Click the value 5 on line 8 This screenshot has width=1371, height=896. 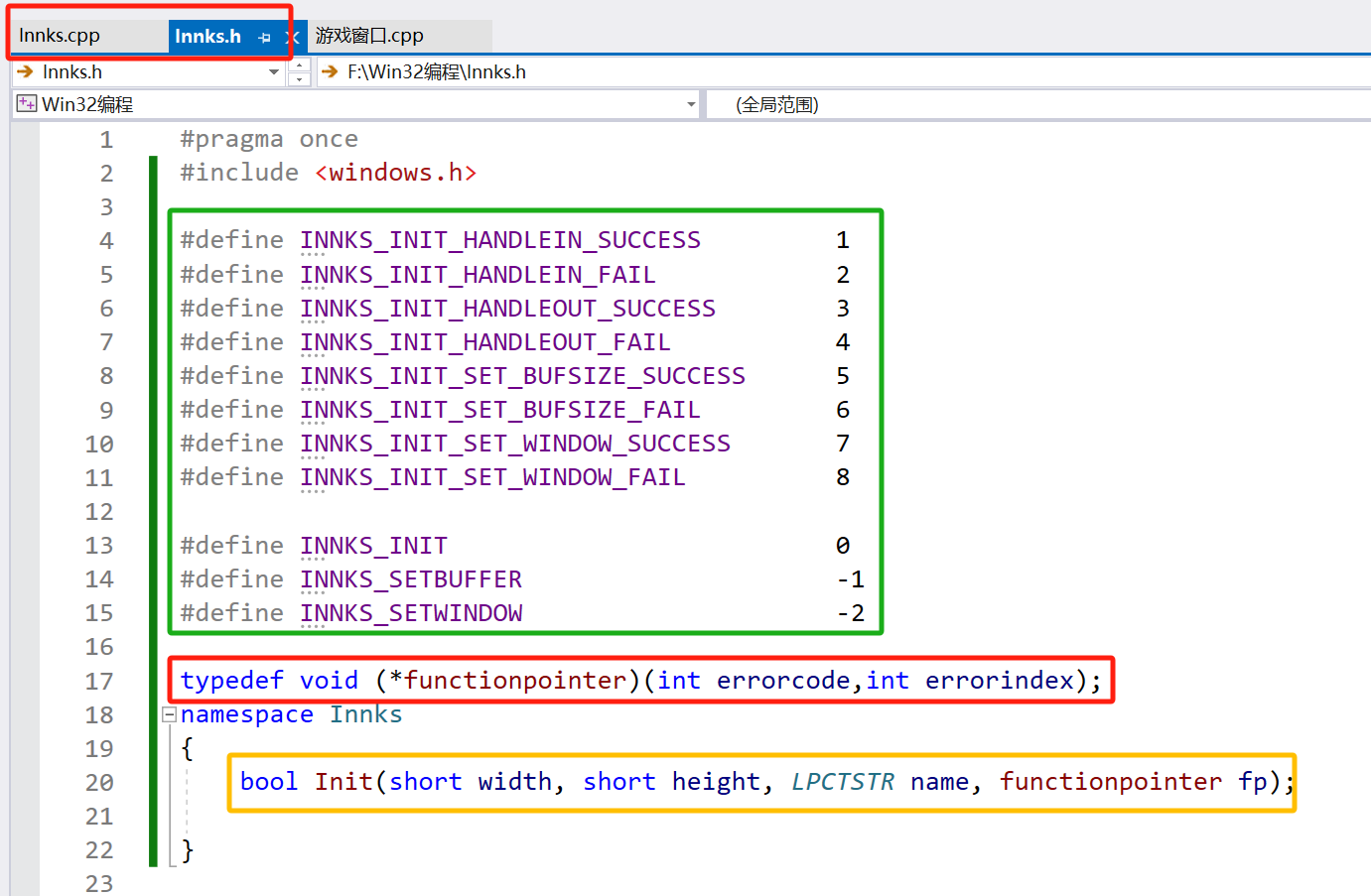point(843,376)
